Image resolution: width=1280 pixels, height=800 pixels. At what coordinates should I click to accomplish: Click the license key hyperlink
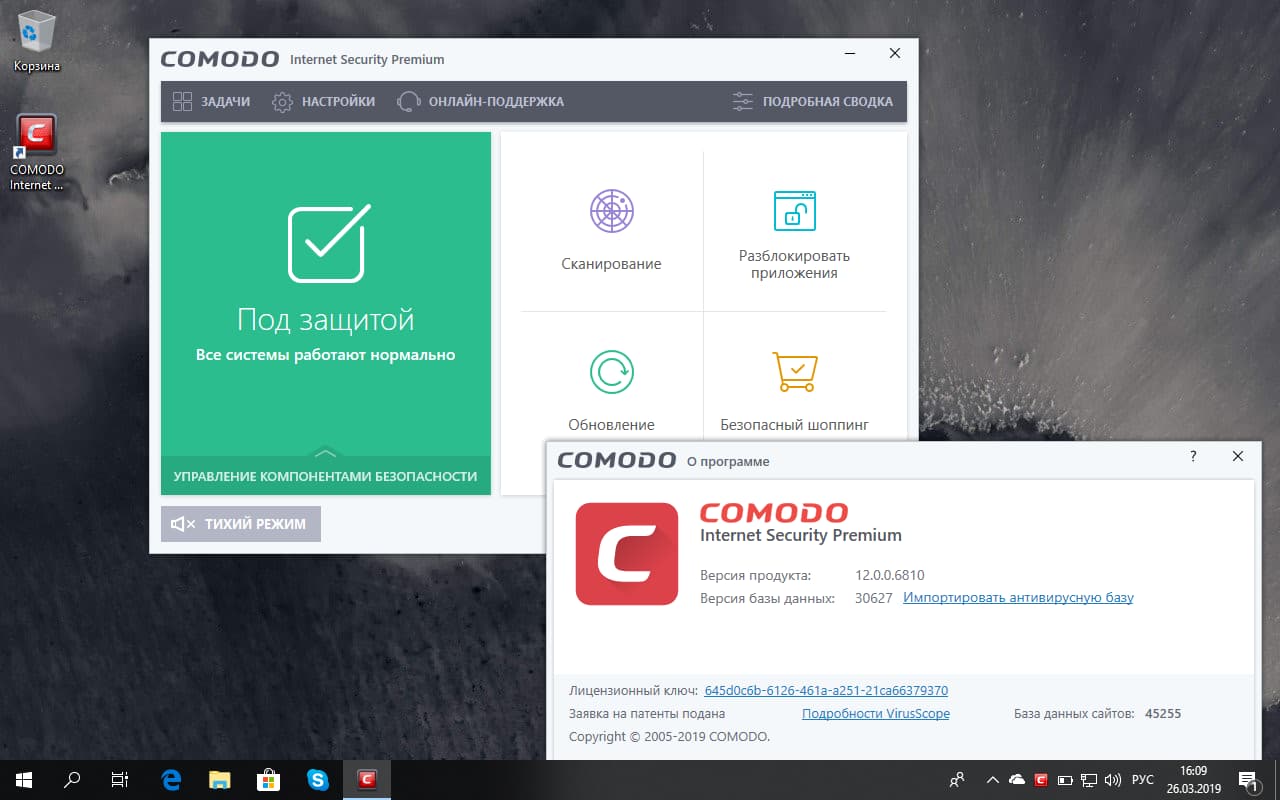click(829, 690)
